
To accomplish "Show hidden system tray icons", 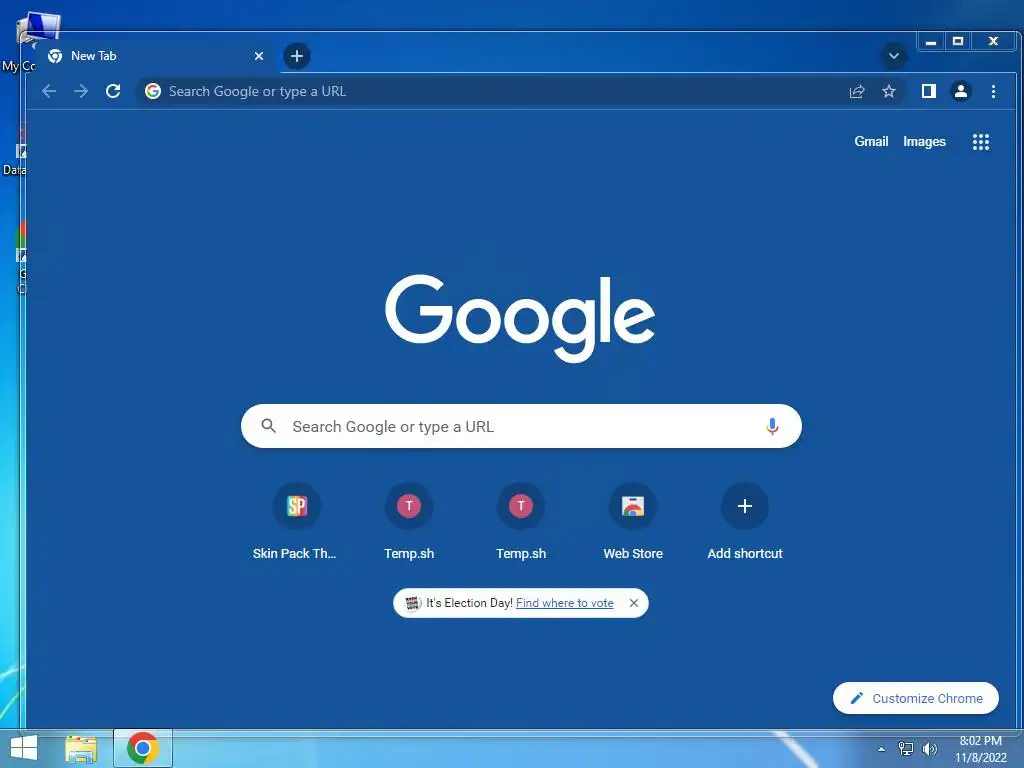I will [882, 749].
